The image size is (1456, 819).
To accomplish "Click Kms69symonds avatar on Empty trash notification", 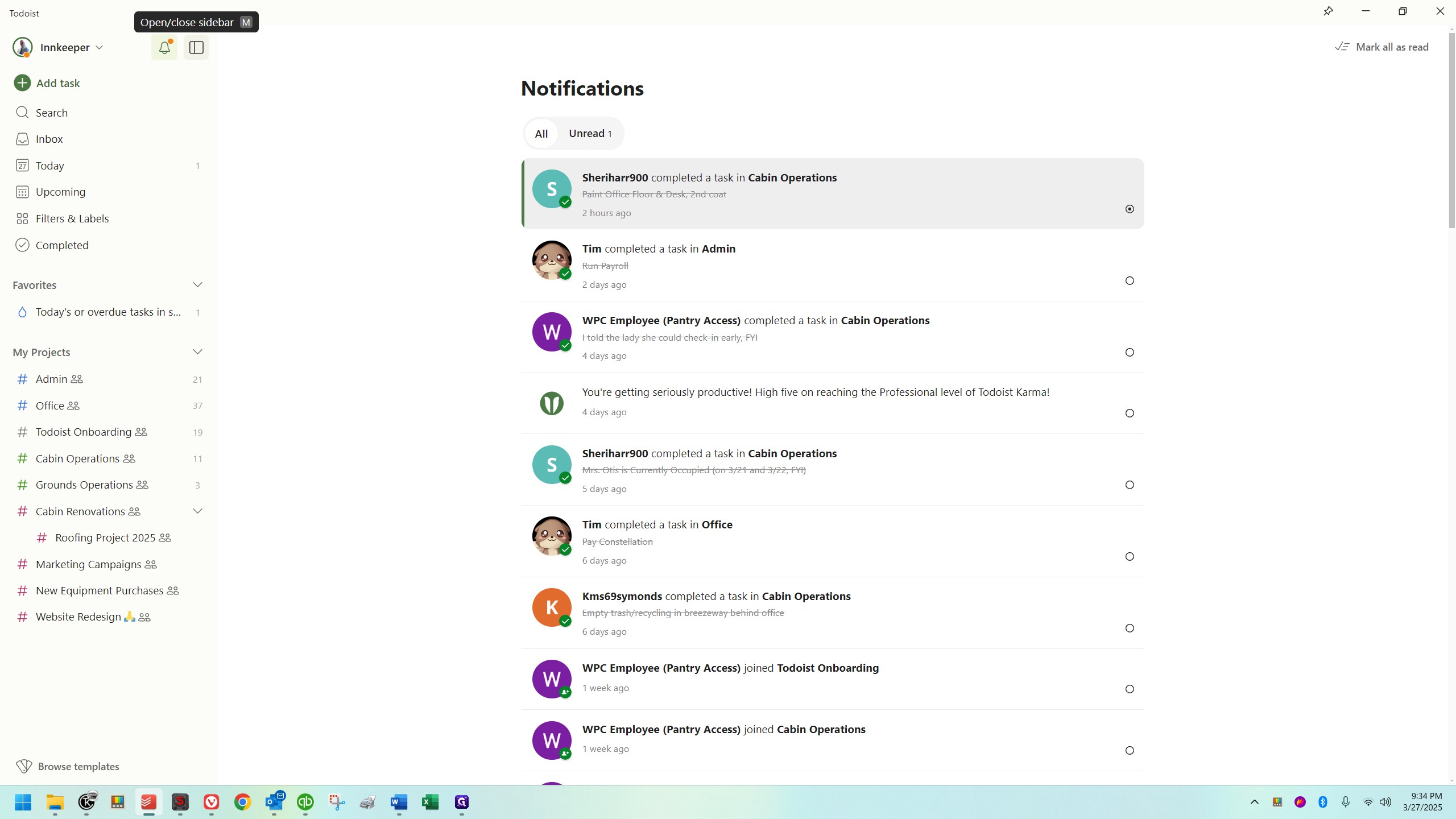I will [551, 607].
